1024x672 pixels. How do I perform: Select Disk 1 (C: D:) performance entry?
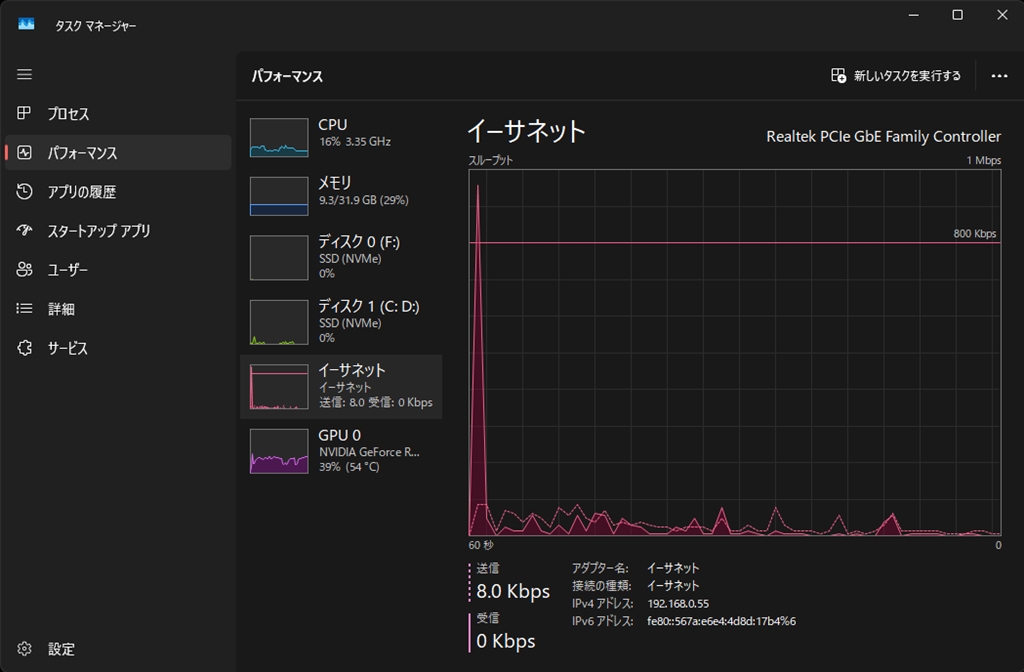(340, 321)
